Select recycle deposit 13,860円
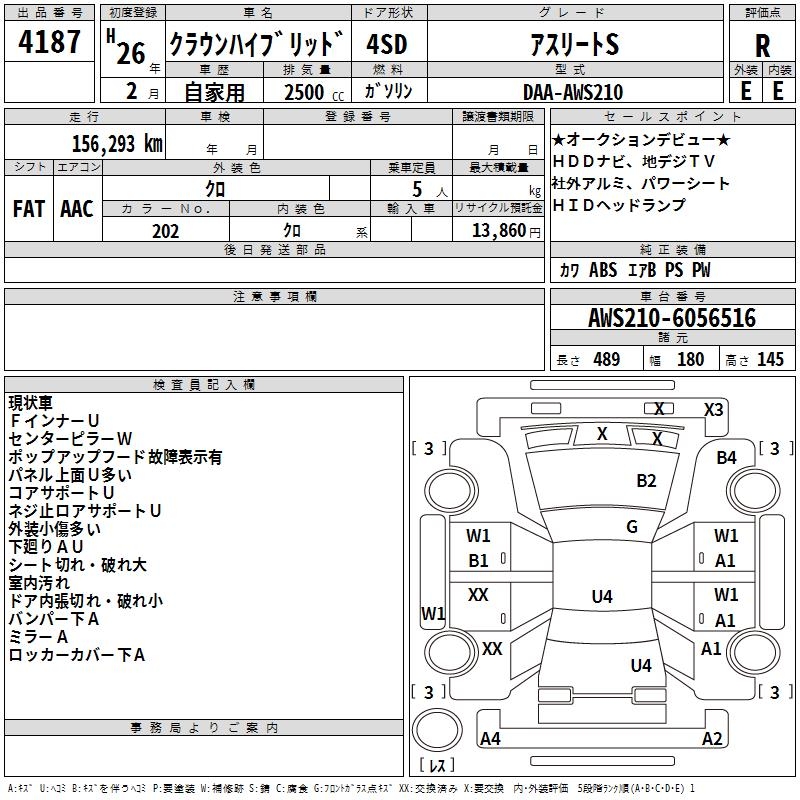 pyautogui.click(x=506, y=231)
